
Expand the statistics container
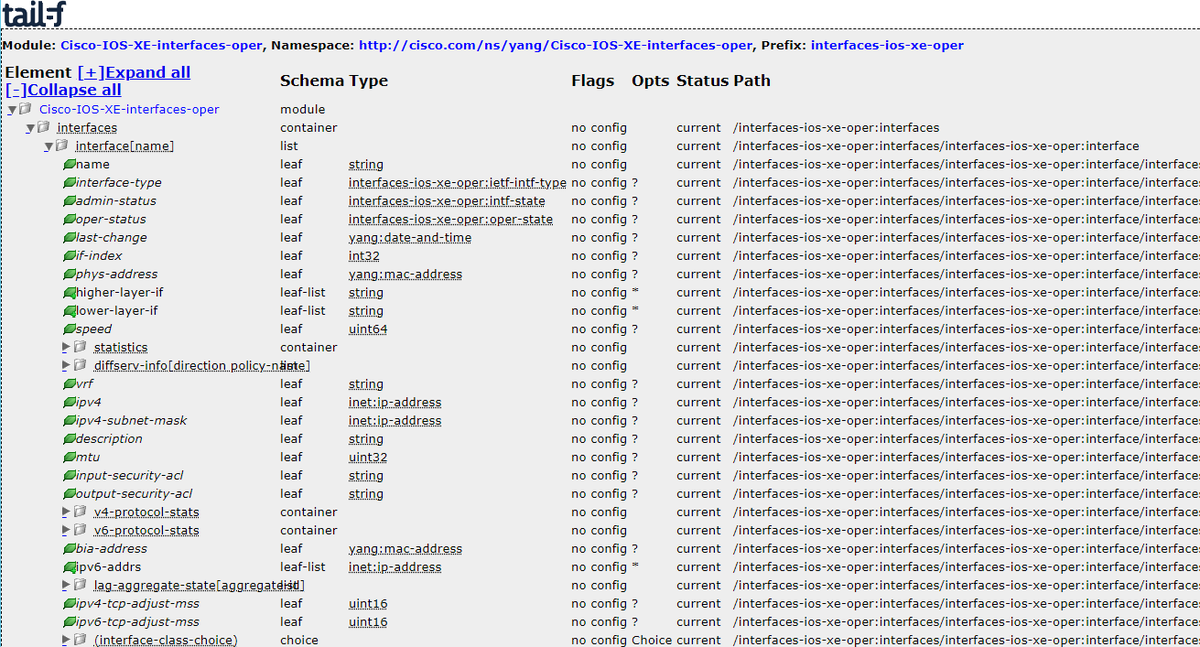[x=67, y=347]
